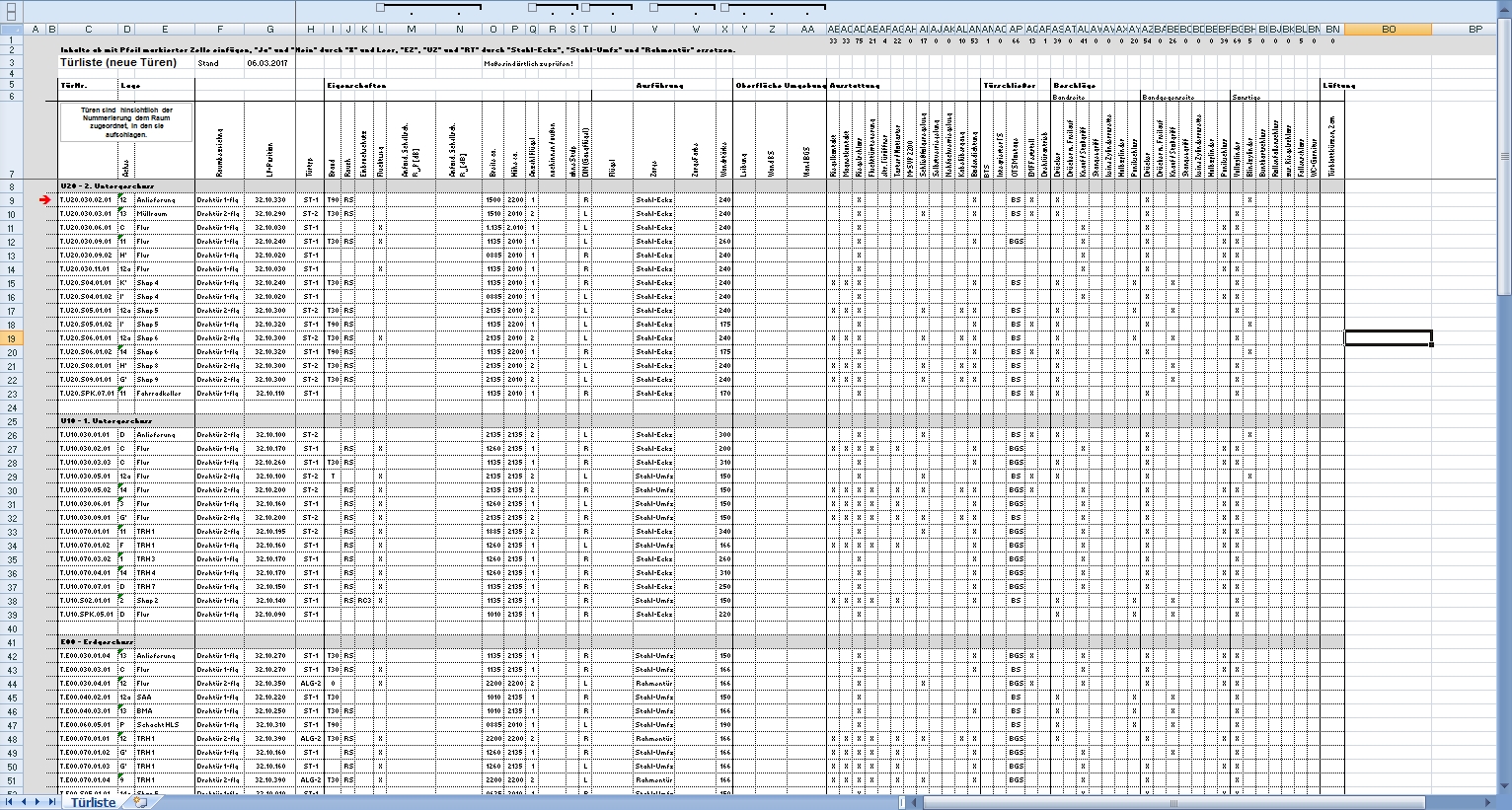
Task: Select the highlighted column header BO
Action: (1387, 30)
